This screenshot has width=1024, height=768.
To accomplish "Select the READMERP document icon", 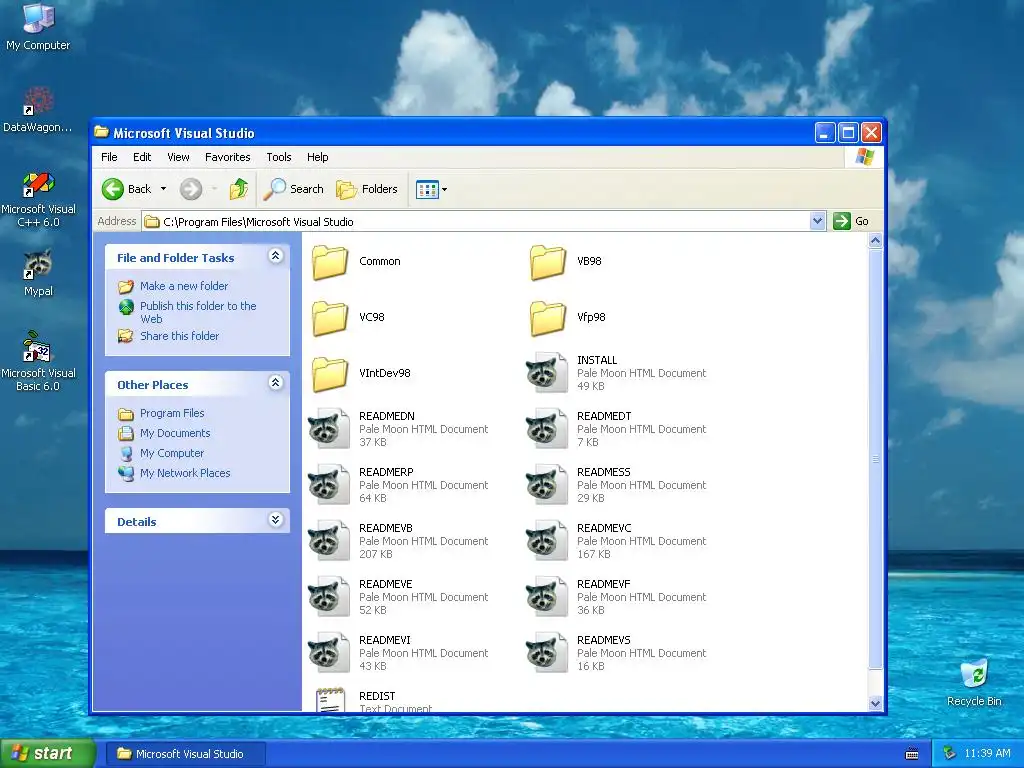I will [329, 485].
